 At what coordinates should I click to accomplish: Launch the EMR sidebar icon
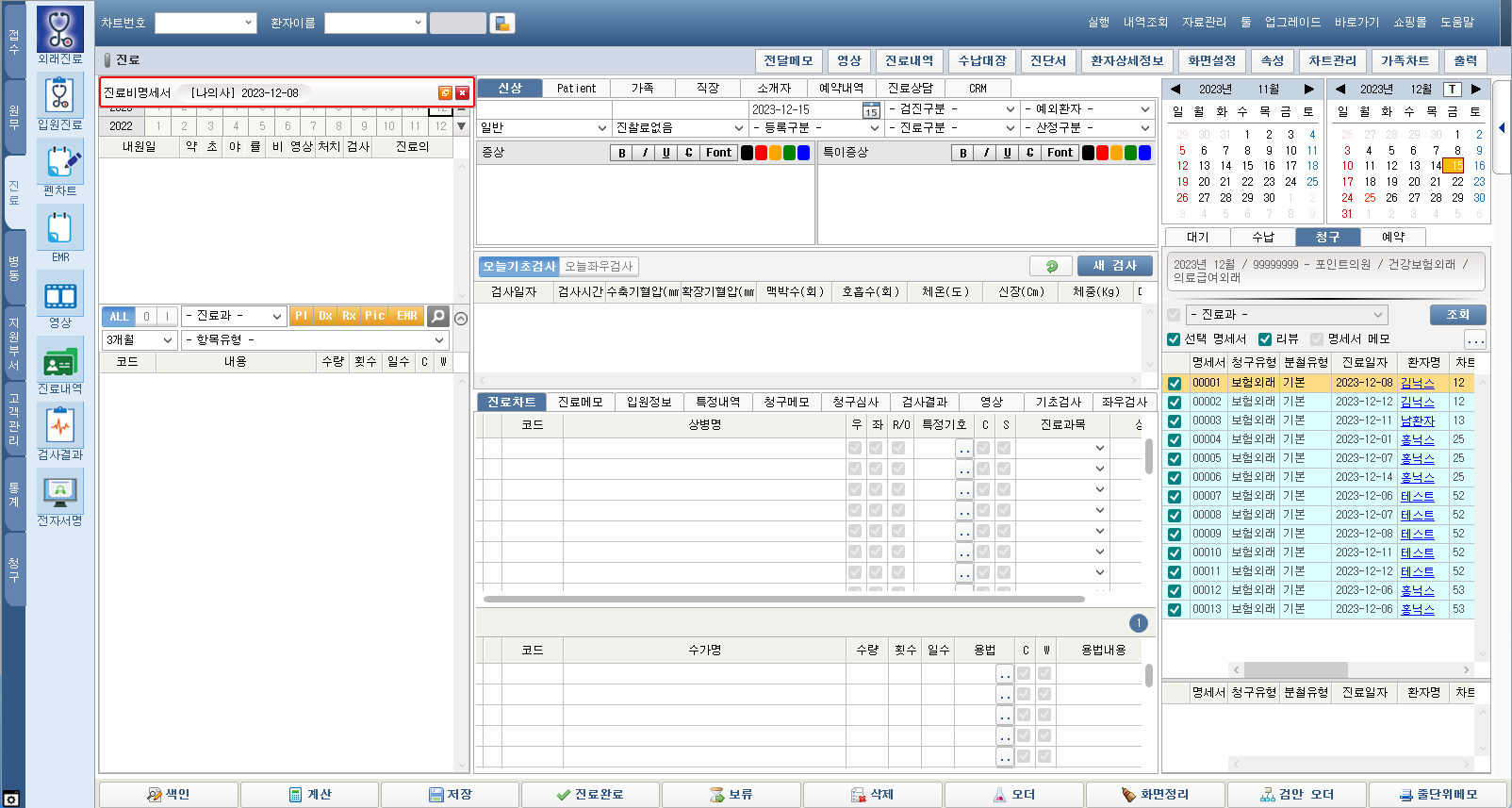(x=60, y=228)
